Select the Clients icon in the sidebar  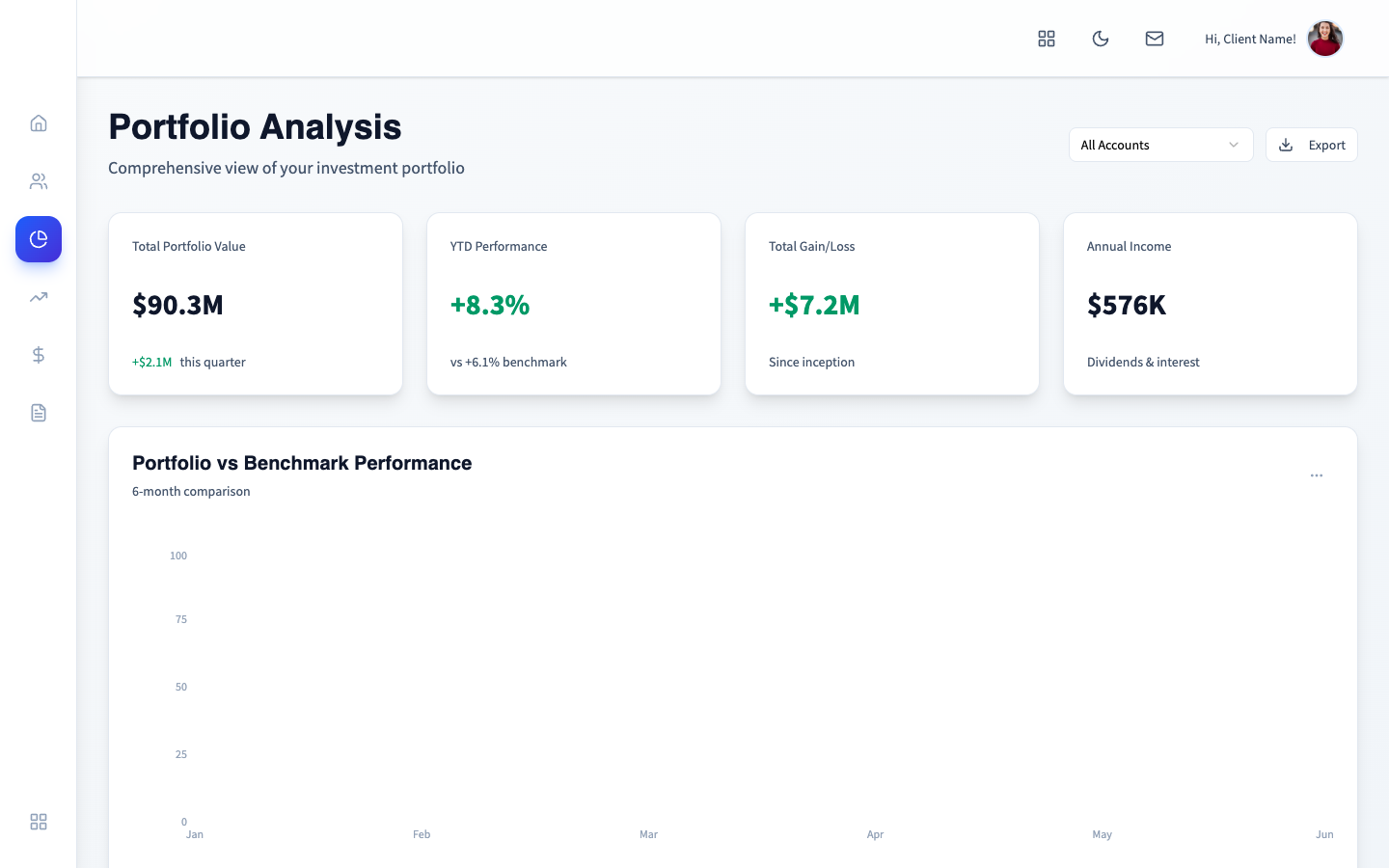(x=39, y=181)
